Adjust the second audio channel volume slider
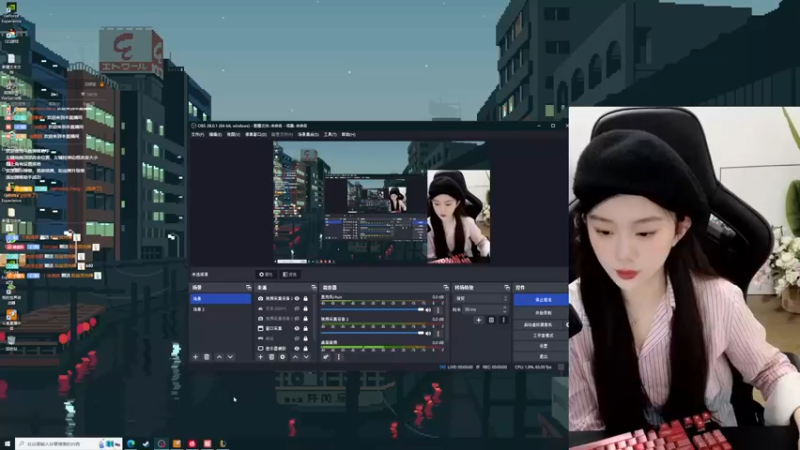 tap(372, 333)
